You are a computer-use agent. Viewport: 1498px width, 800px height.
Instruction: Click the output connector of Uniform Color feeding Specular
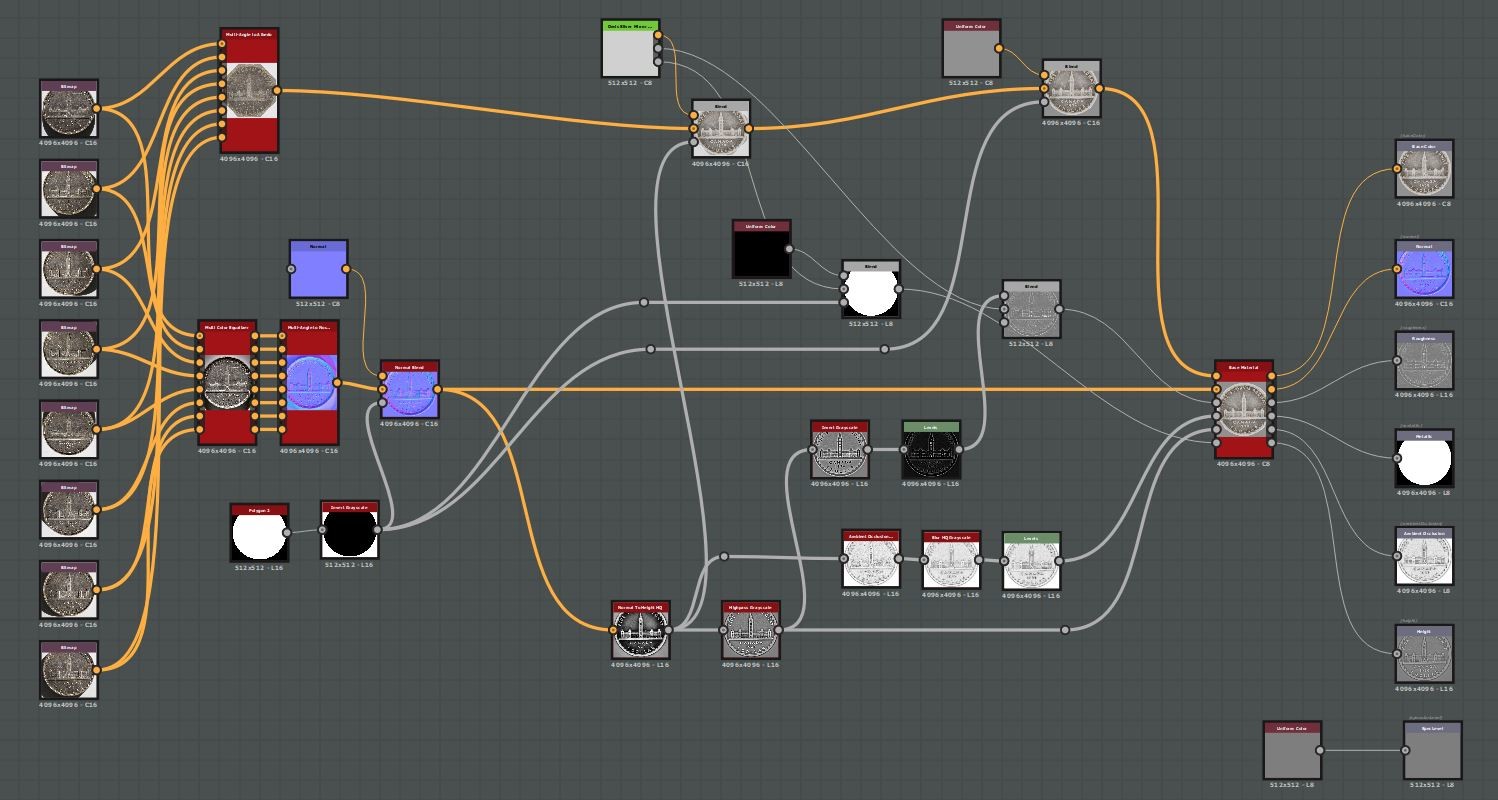click(1321, 750)
